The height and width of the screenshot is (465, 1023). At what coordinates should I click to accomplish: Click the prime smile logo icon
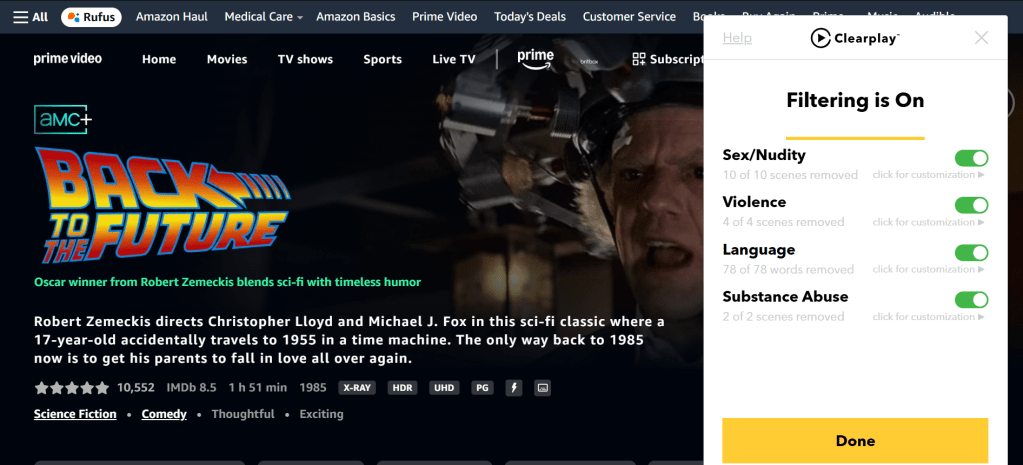(x=536, y=59)
